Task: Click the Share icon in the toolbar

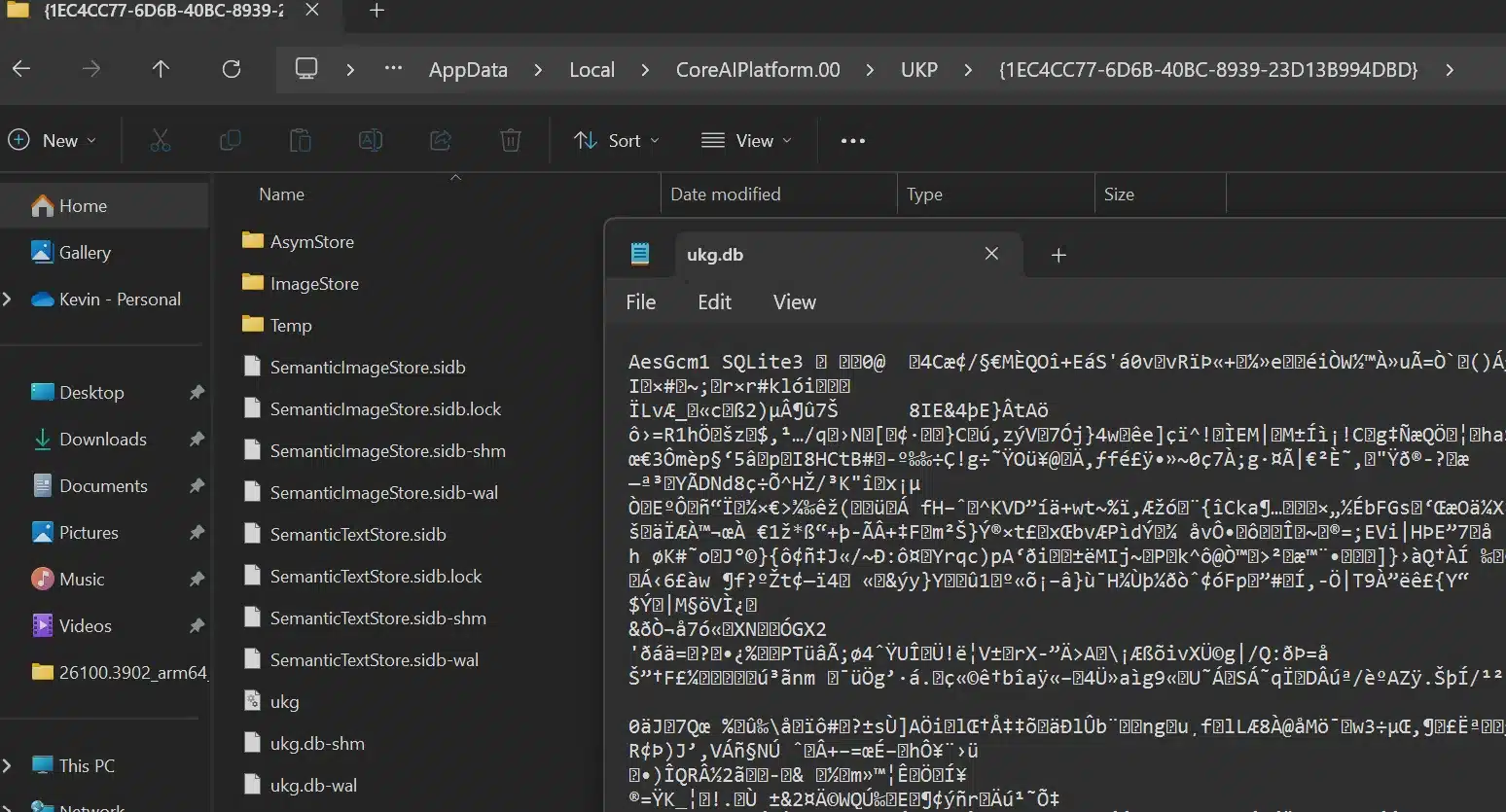Action: click(x=441, y=140)
